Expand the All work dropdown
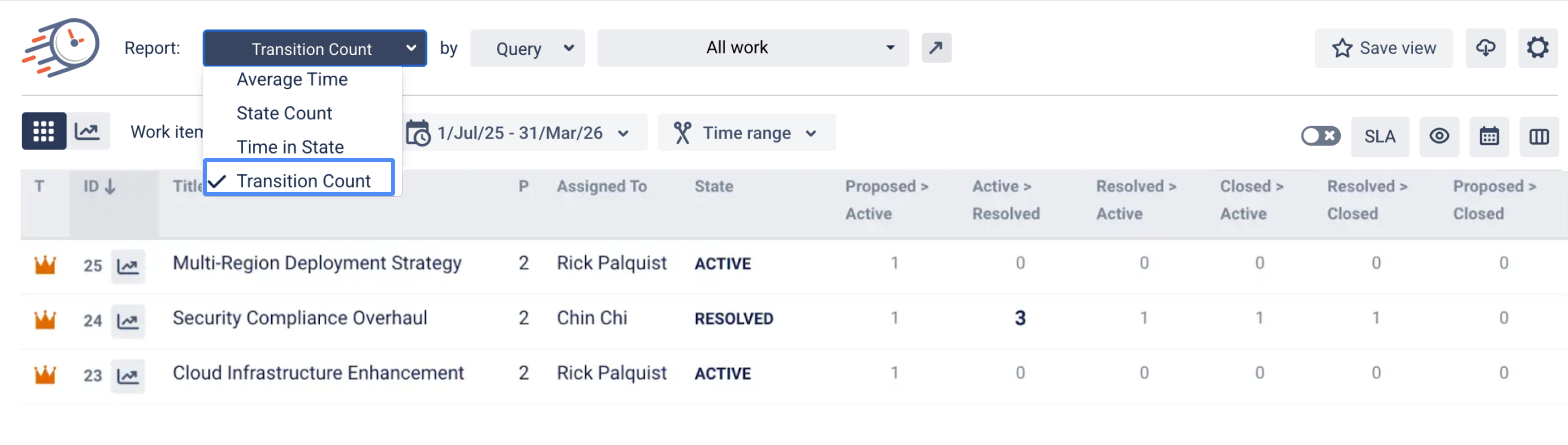The height and width of the screenshot is (445, 1568). tap(753, 48)
